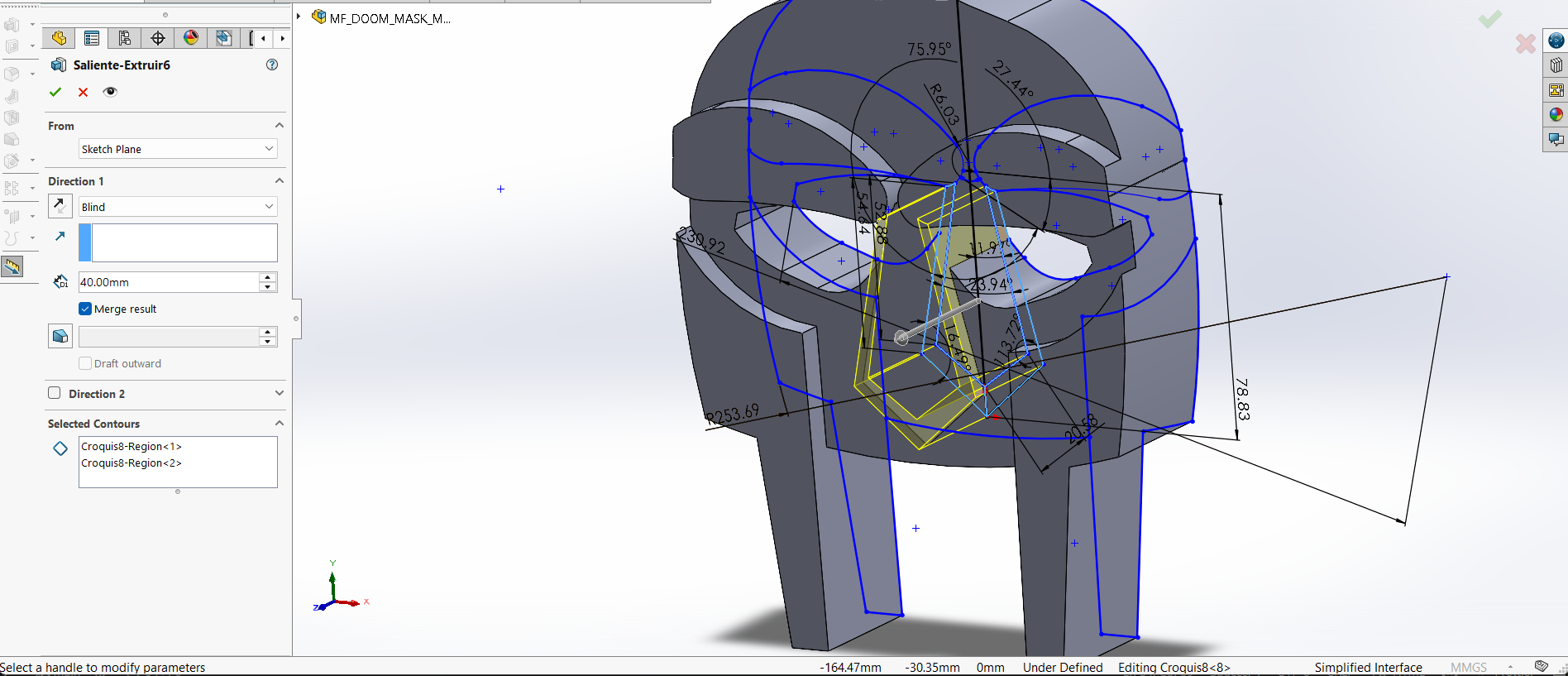This screenshot has width=1568, height=676.
Task: Select the Direction of Extrusion selection box
Action: click(178, 243)
